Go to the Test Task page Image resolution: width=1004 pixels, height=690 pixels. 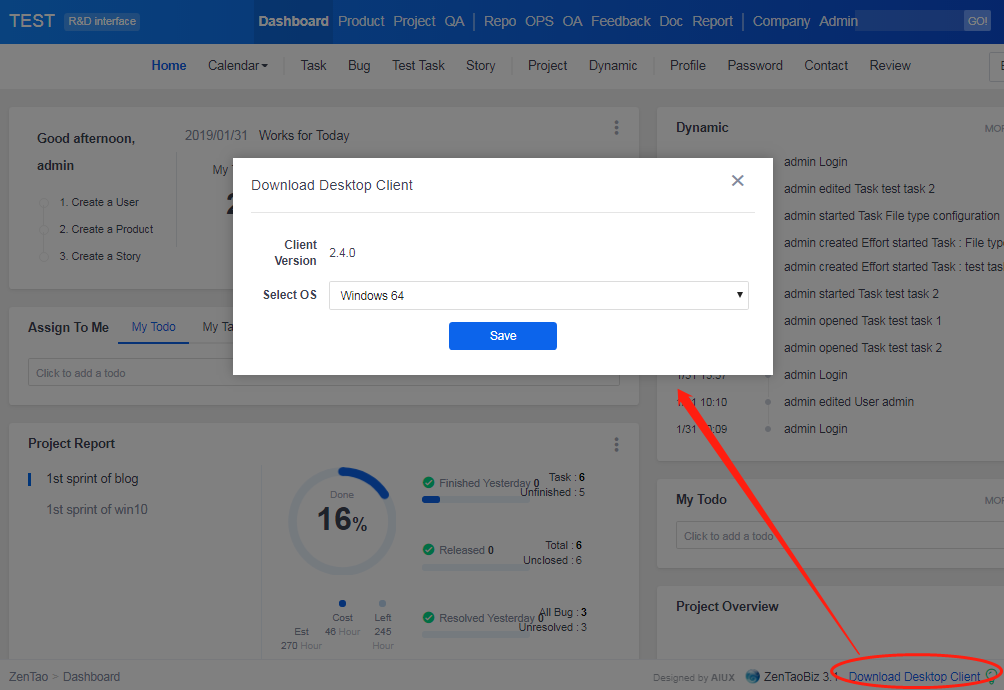click(x=418, y=66)
